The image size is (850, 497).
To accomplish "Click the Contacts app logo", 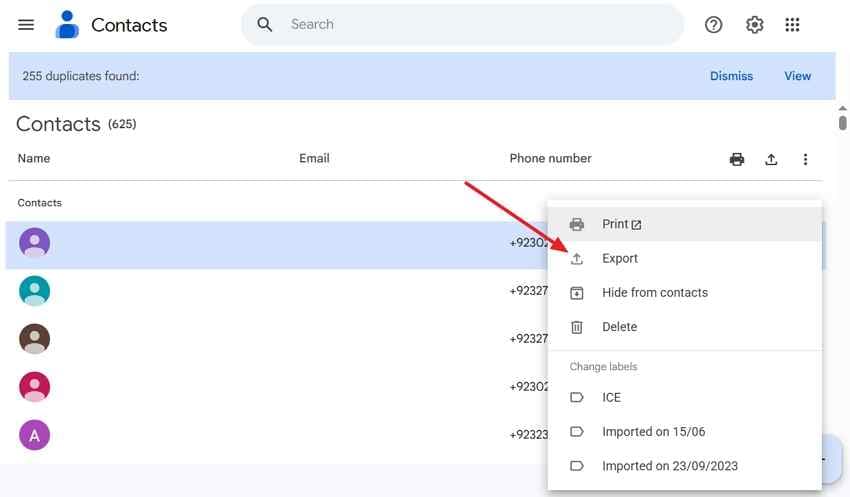I will (67, 25).
